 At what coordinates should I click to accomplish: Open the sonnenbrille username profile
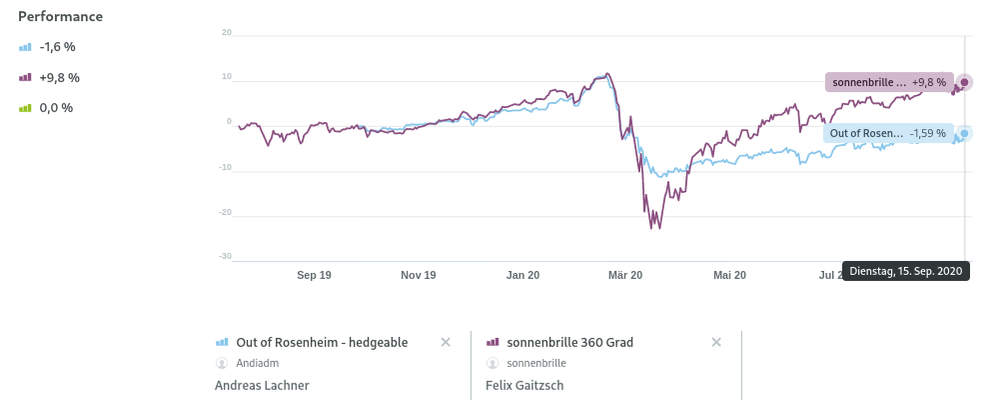[537, 364]
